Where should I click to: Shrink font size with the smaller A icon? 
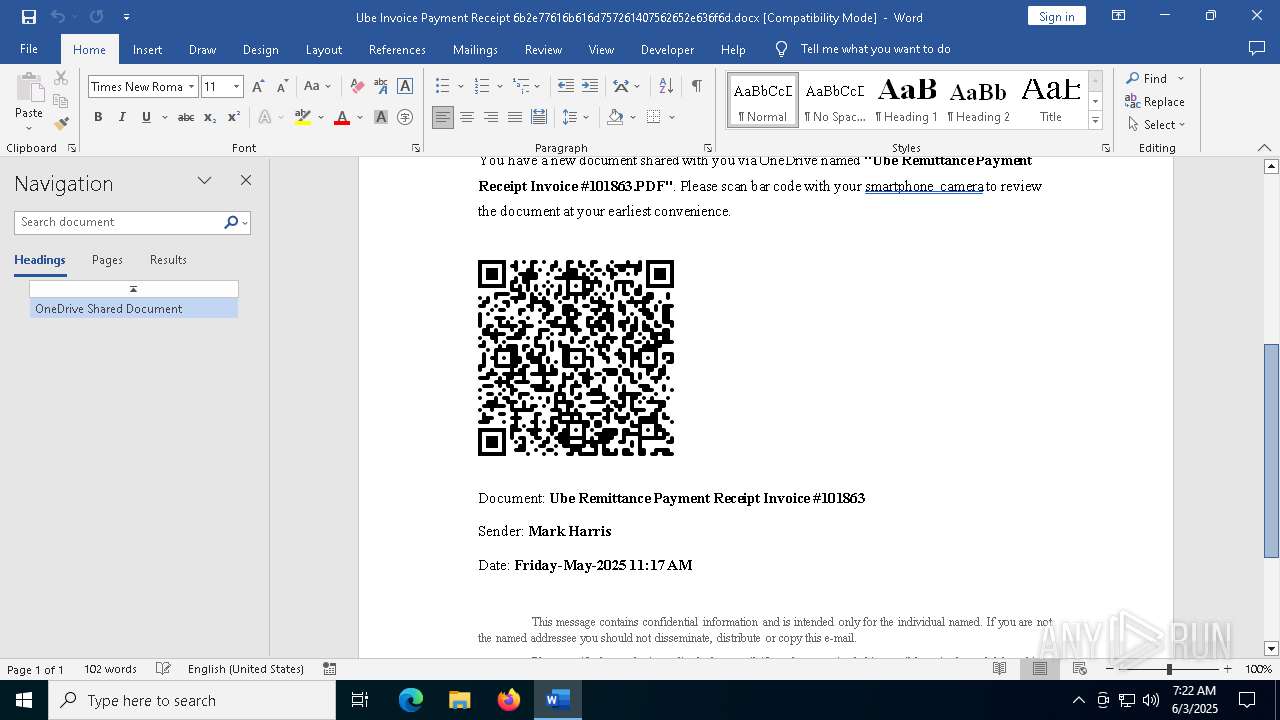pos(282,87)
